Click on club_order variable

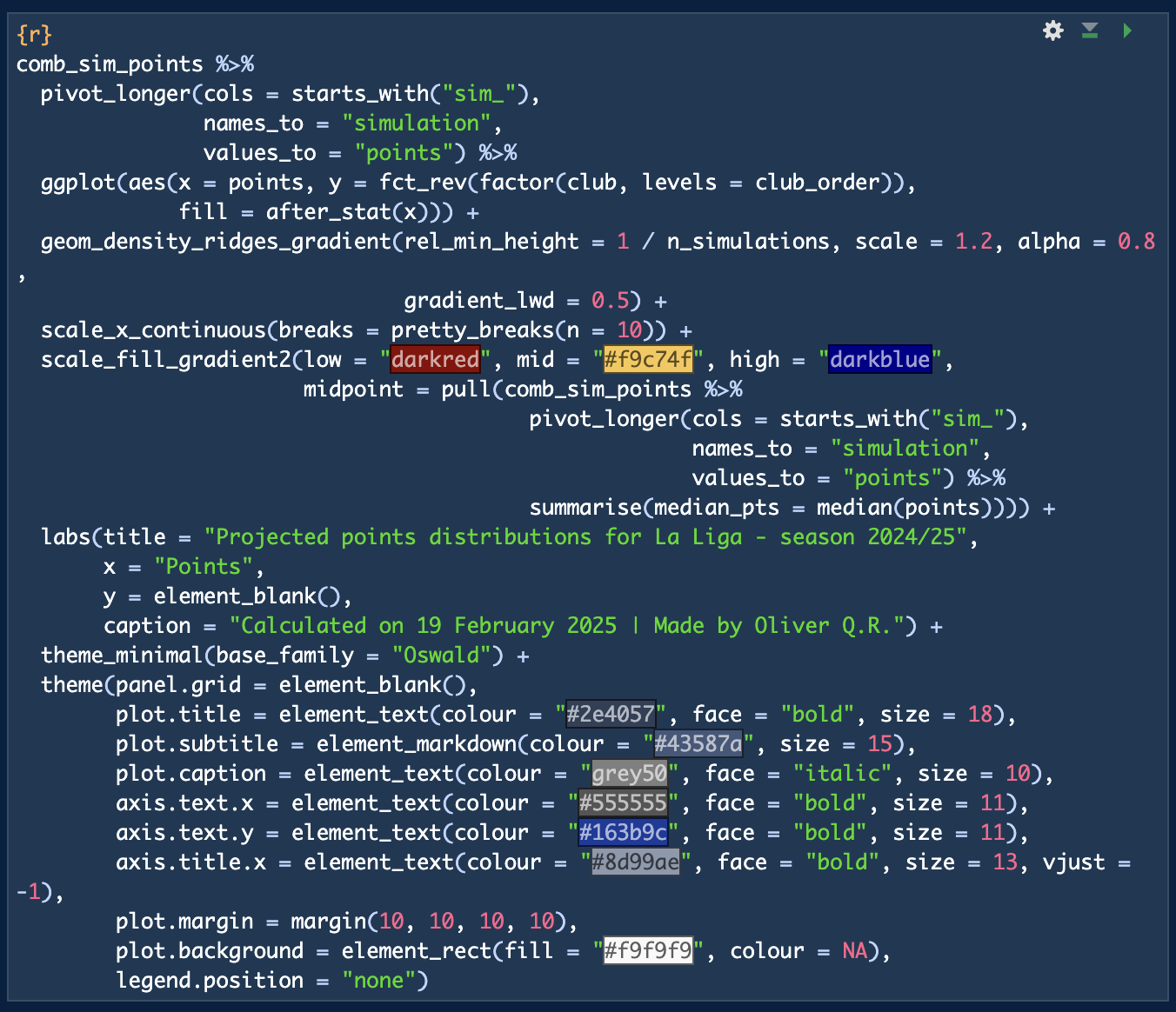[817, 182]
